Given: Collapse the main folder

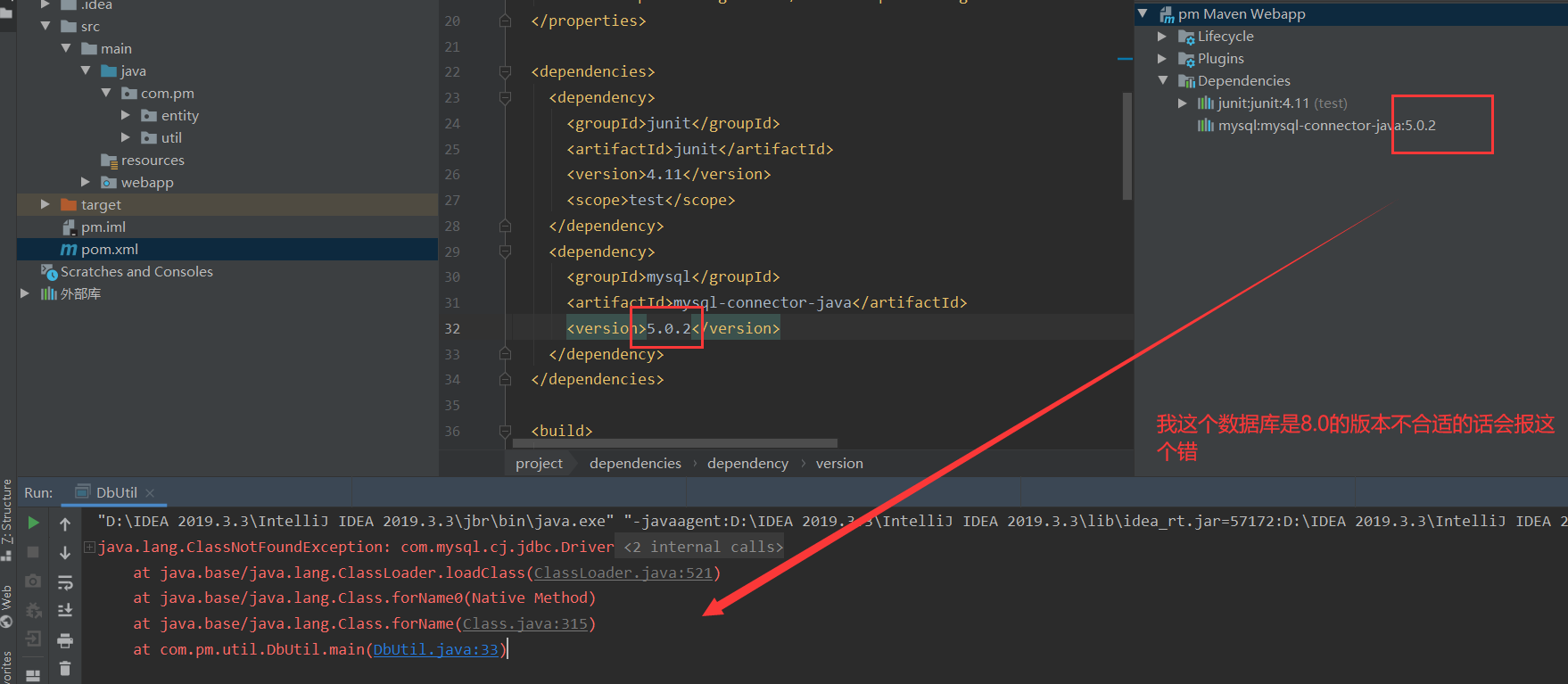Looking at the screenshot, I should point(66,48).
